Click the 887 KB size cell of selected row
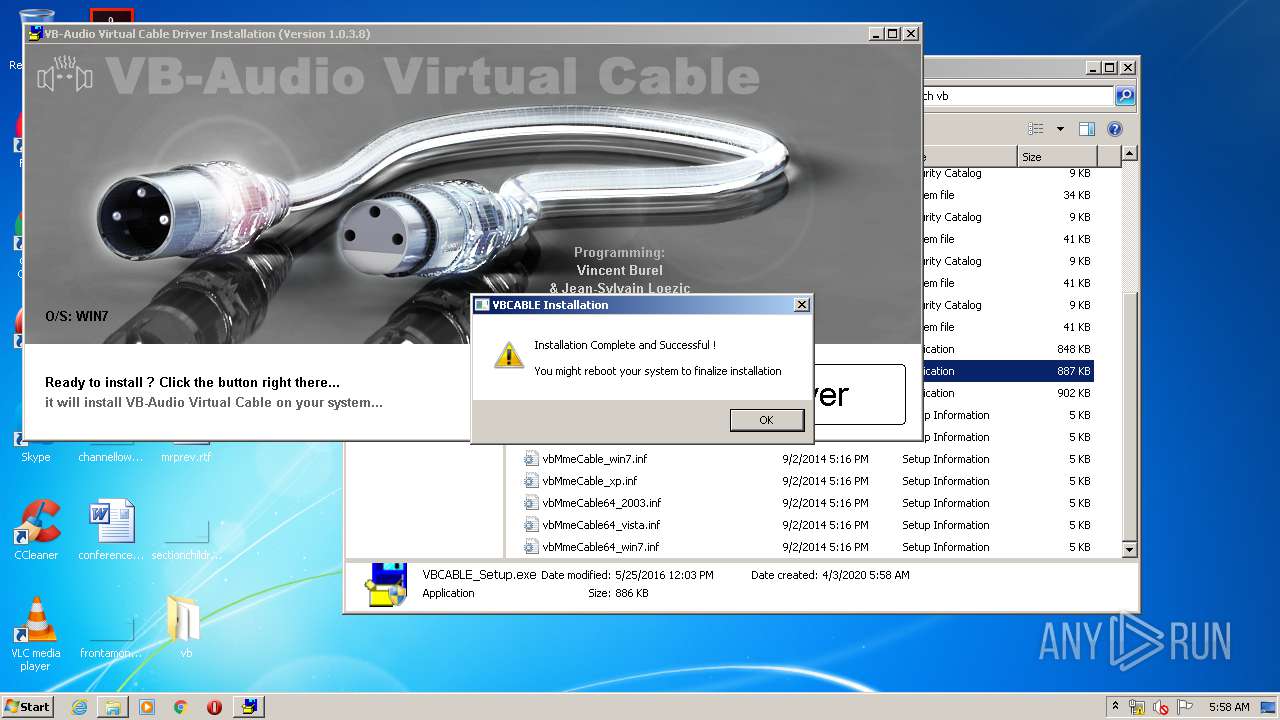 [1073, 371]
